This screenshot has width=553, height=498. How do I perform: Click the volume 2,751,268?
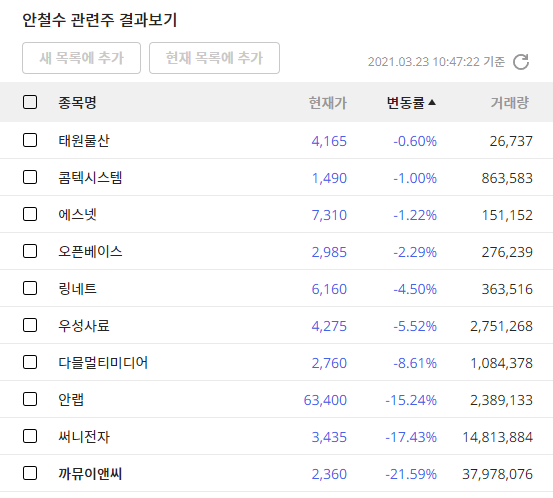tap(501, 327)
